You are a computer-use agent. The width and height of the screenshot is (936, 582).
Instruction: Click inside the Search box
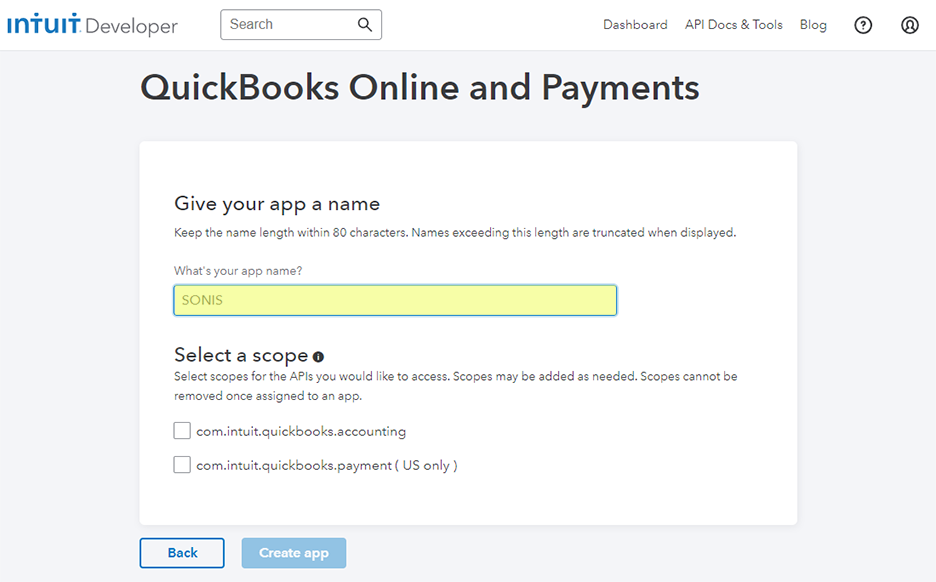coord(290,25)
